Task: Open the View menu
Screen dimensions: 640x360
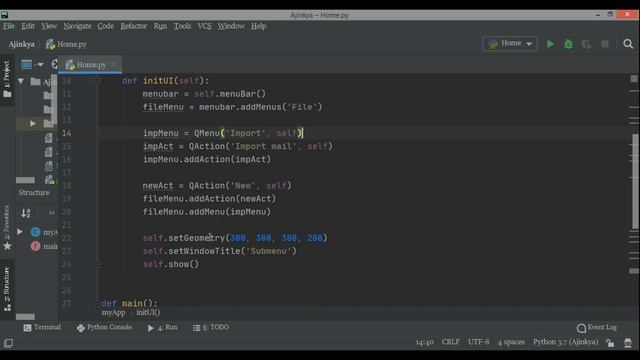Action: pyautogui.click(x=49, y=26)
